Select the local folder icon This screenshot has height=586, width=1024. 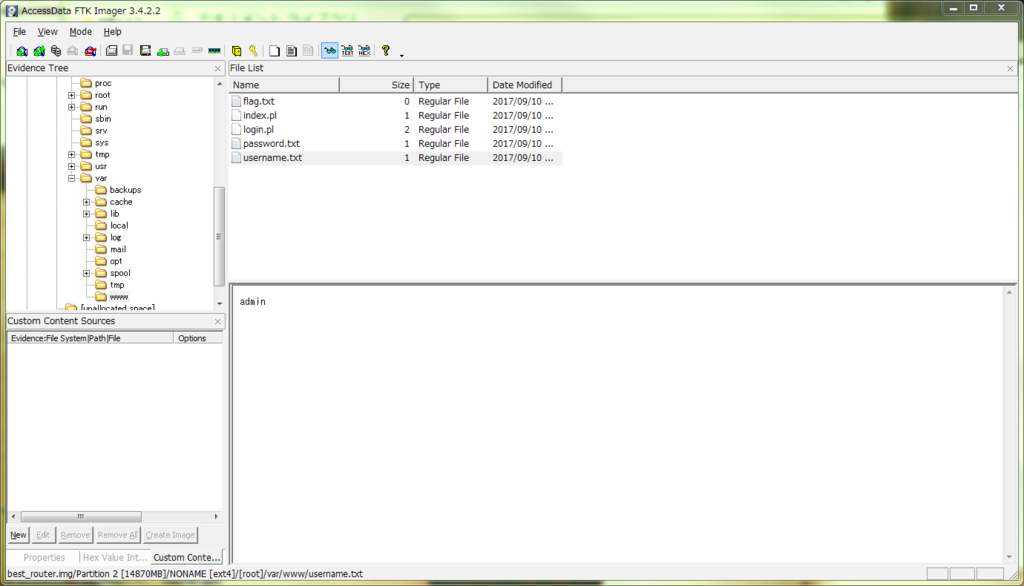point(101,225)
